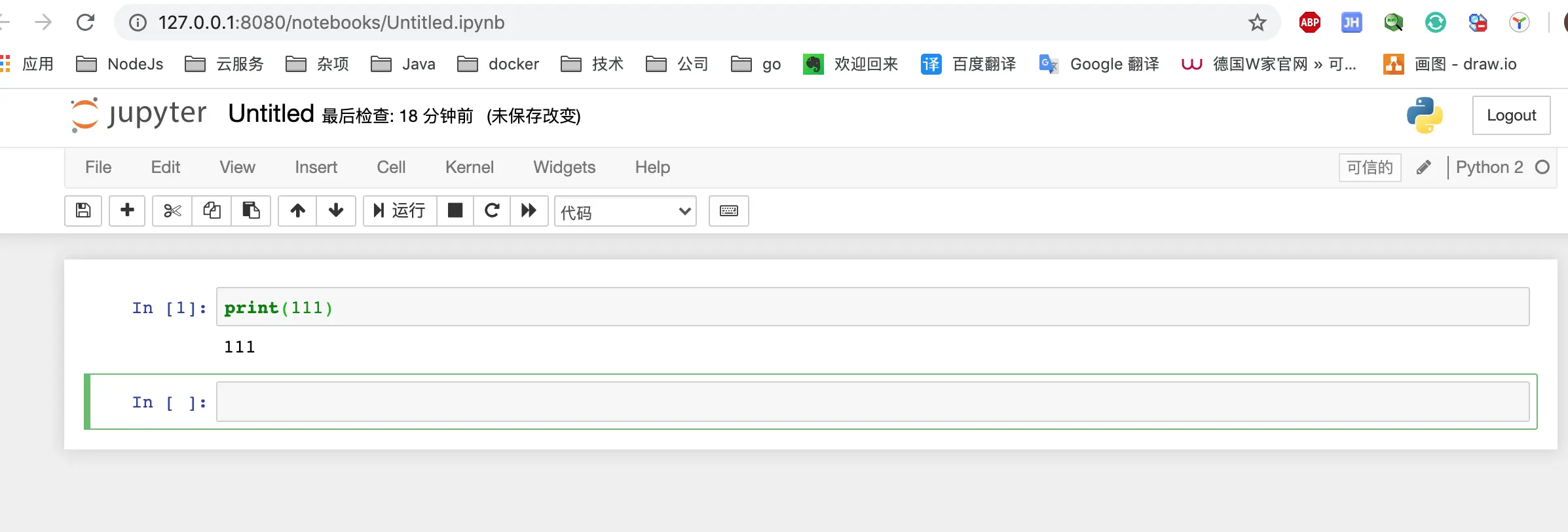Move selected cell up arrow
This screenshot has width=1568, height=532.
tap(297, 211)
